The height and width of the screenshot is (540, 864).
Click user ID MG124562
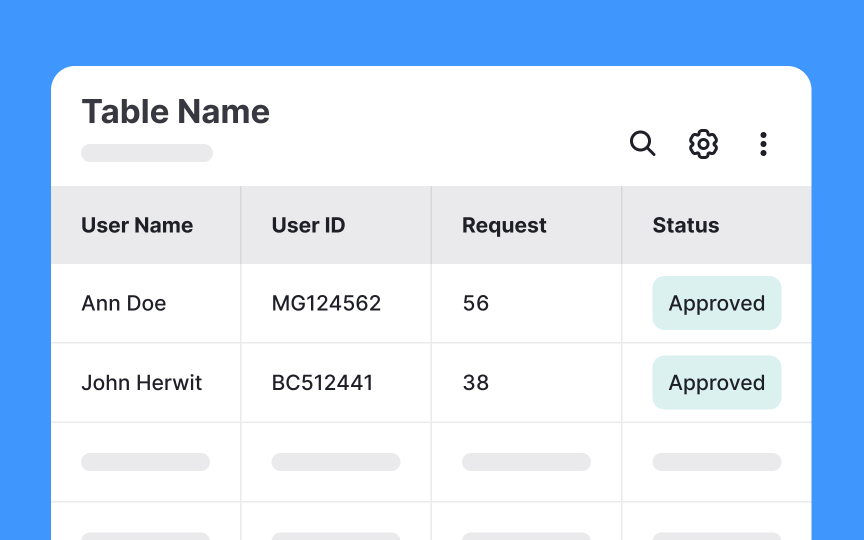point(326,303)
